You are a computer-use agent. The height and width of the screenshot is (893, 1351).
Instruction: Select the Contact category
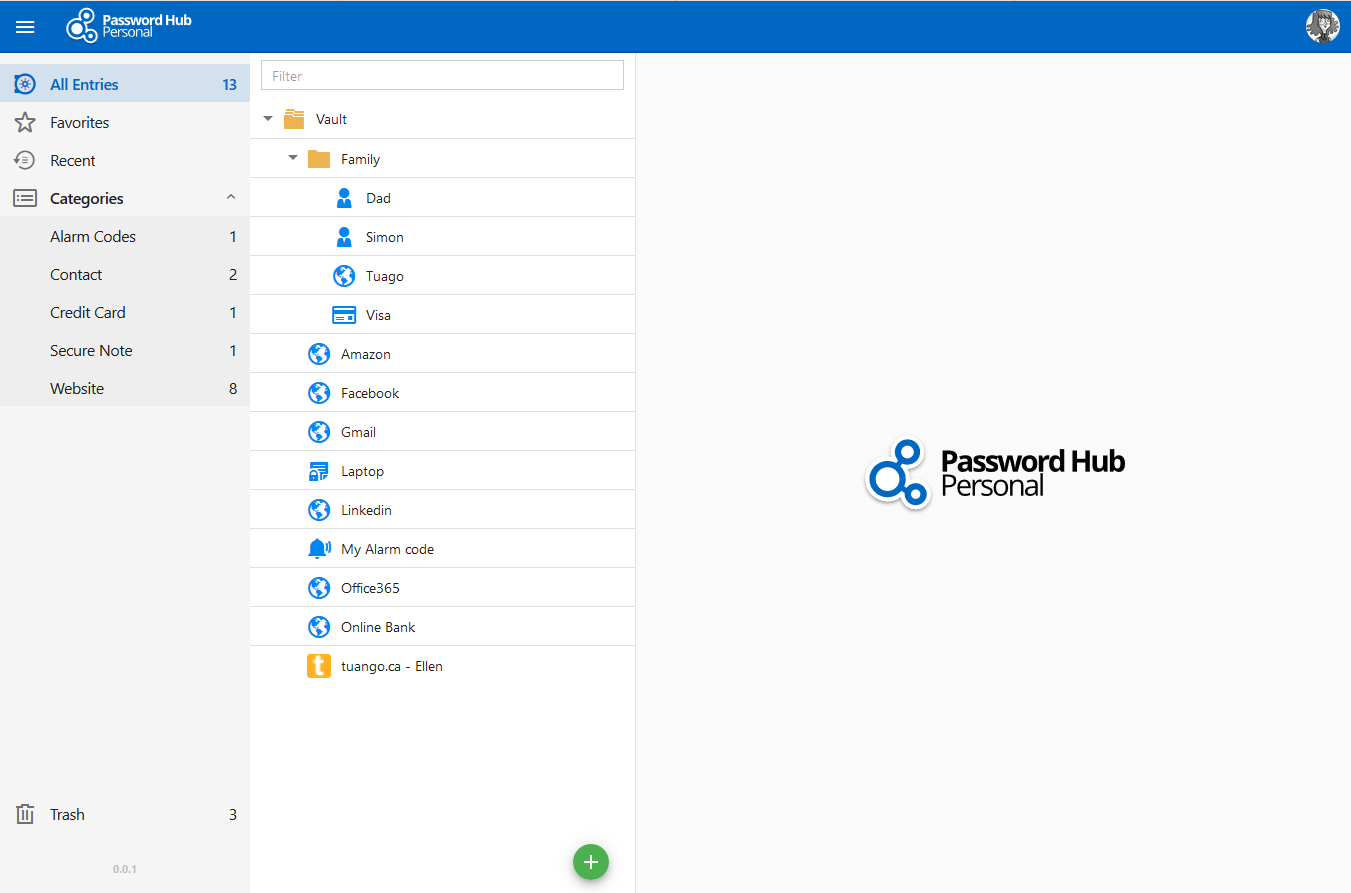pyautogui.click(x=125, y=274)
